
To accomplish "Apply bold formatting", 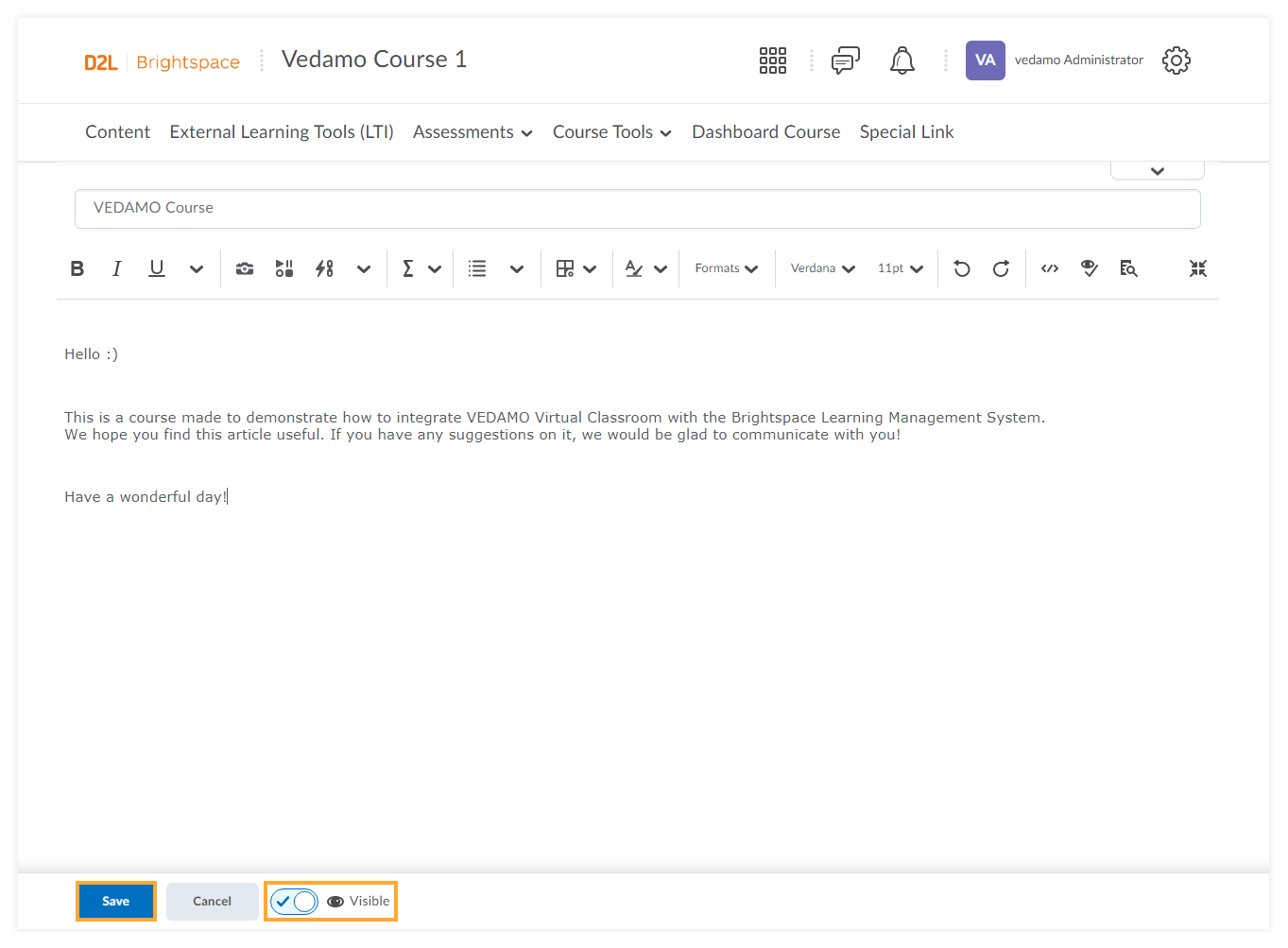I will 77,268.
